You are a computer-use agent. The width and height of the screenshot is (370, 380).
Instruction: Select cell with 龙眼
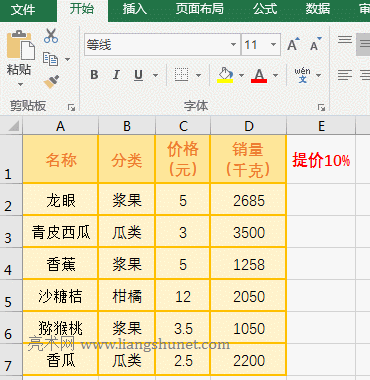60,200
